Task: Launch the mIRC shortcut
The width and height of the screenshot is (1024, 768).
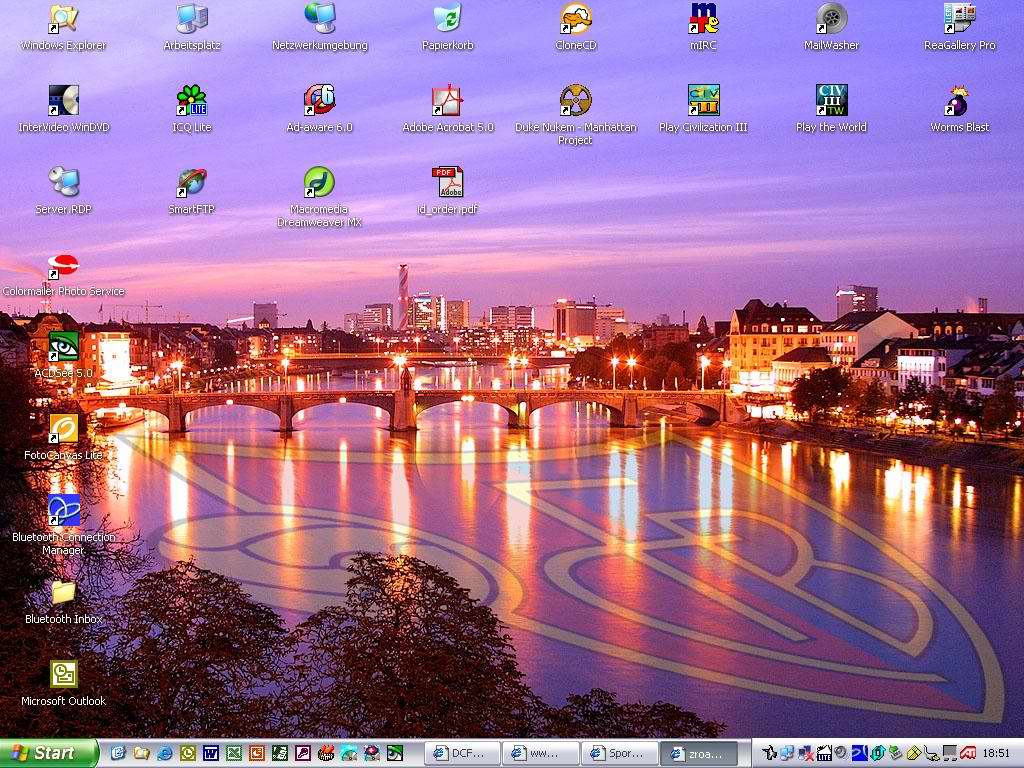Action: [x=703, y=28]
